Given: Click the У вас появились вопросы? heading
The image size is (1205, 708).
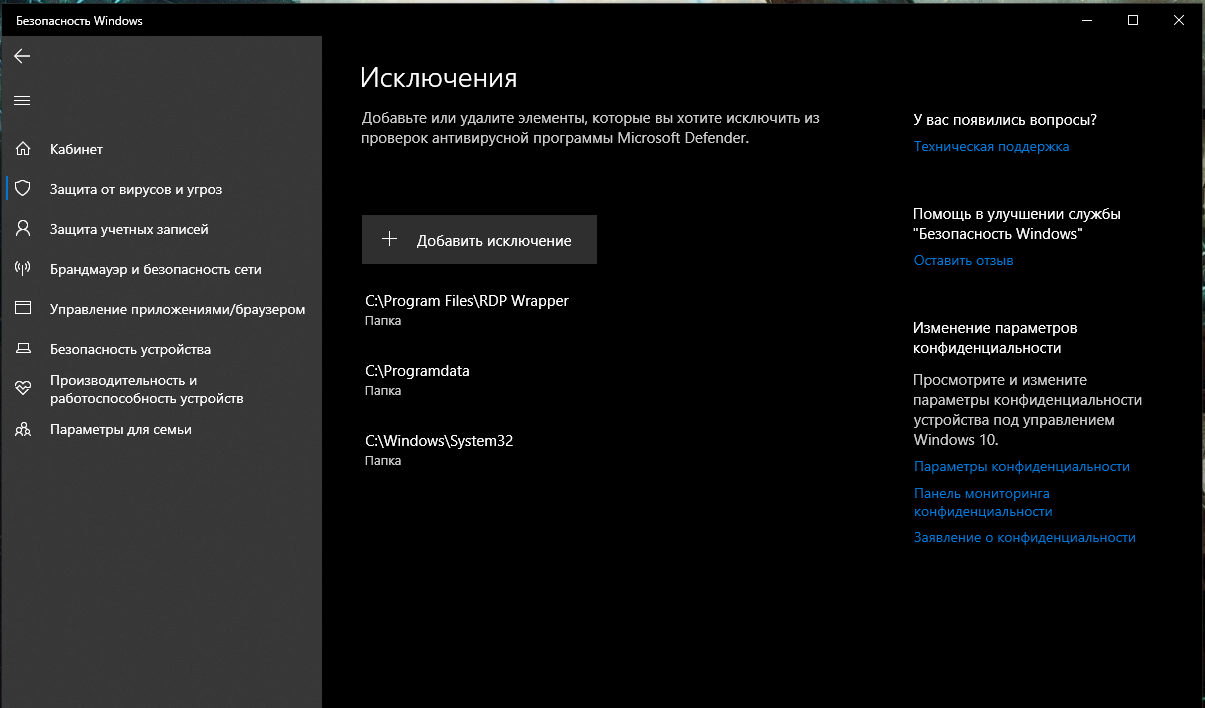Looking at the screenshot, I should pyautogui.click(x=1005, y=120).
